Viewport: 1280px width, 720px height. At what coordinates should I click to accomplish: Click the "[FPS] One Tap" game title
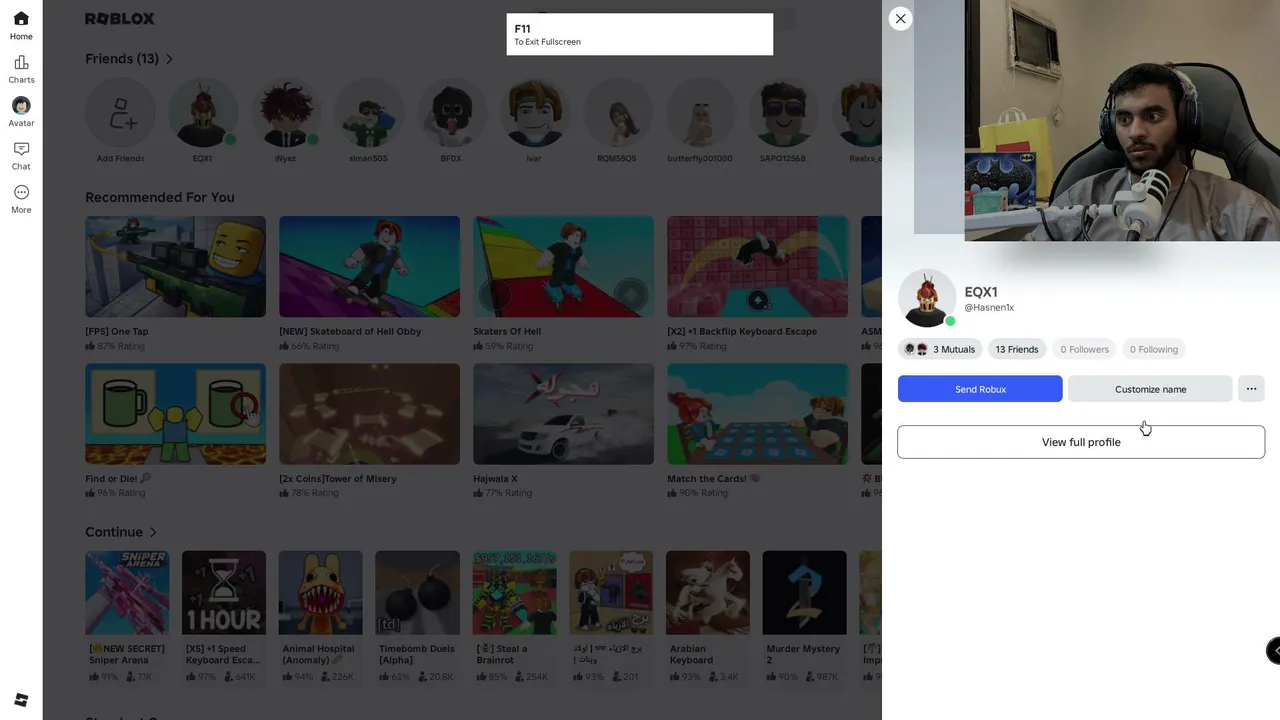pyautogui.click(x=117, y=331)
